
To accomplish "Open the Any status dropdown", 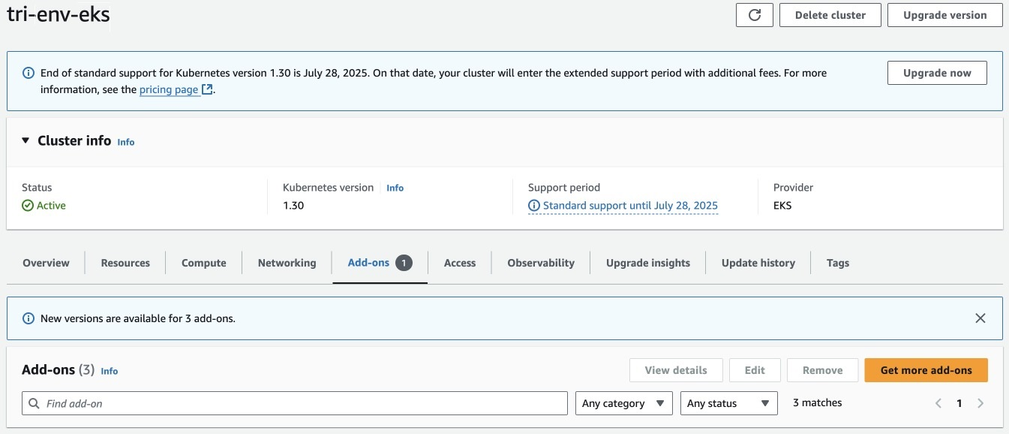I will click(x=728, y=403).
